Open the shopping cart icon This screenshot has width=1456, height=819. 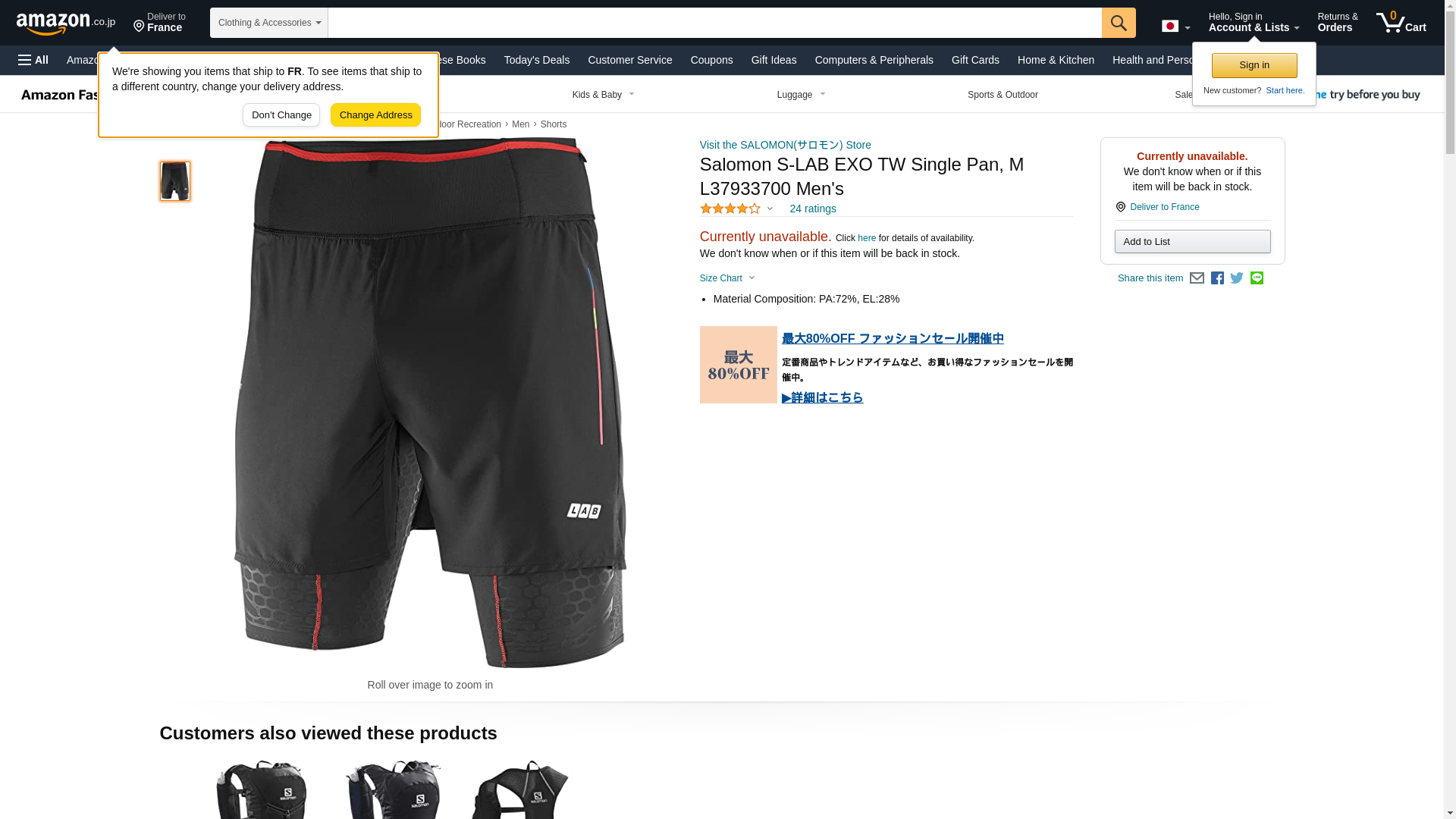tap(1401, 23)
